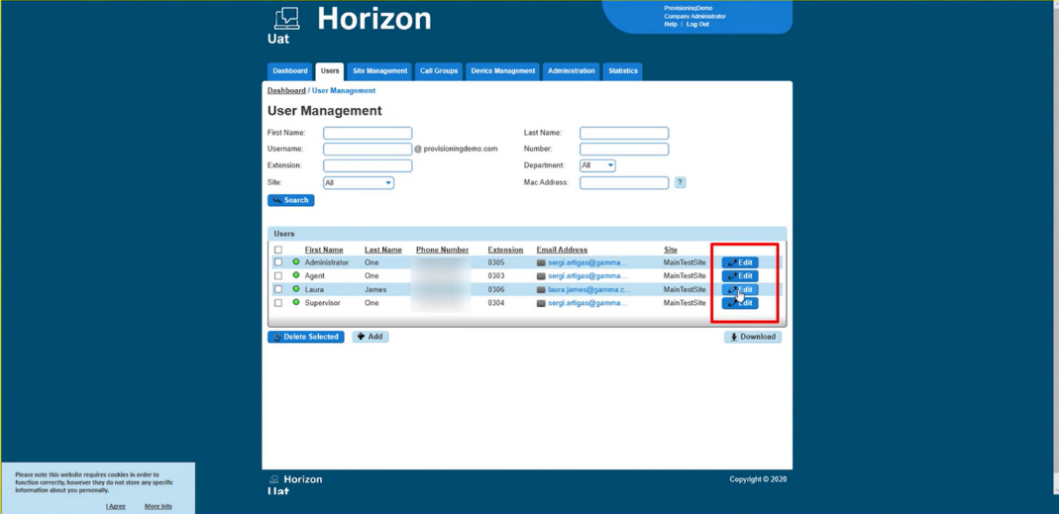Edit the Supervisor One user
This screenshot has width=1059, height=514.
click(740, 303)
